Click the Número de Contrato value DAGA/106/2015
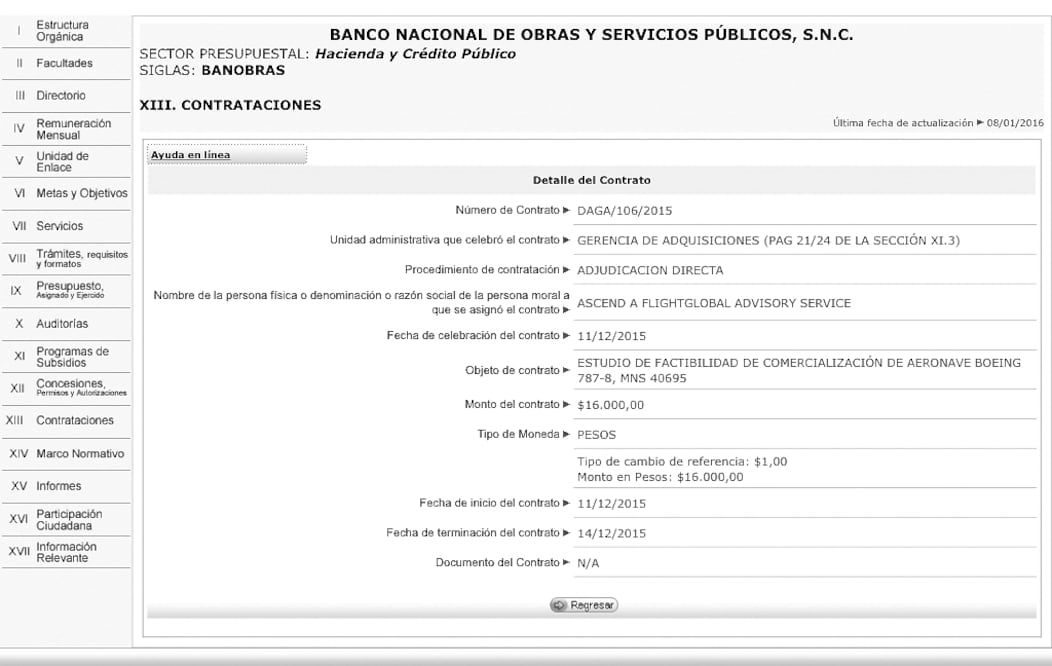 625,211
